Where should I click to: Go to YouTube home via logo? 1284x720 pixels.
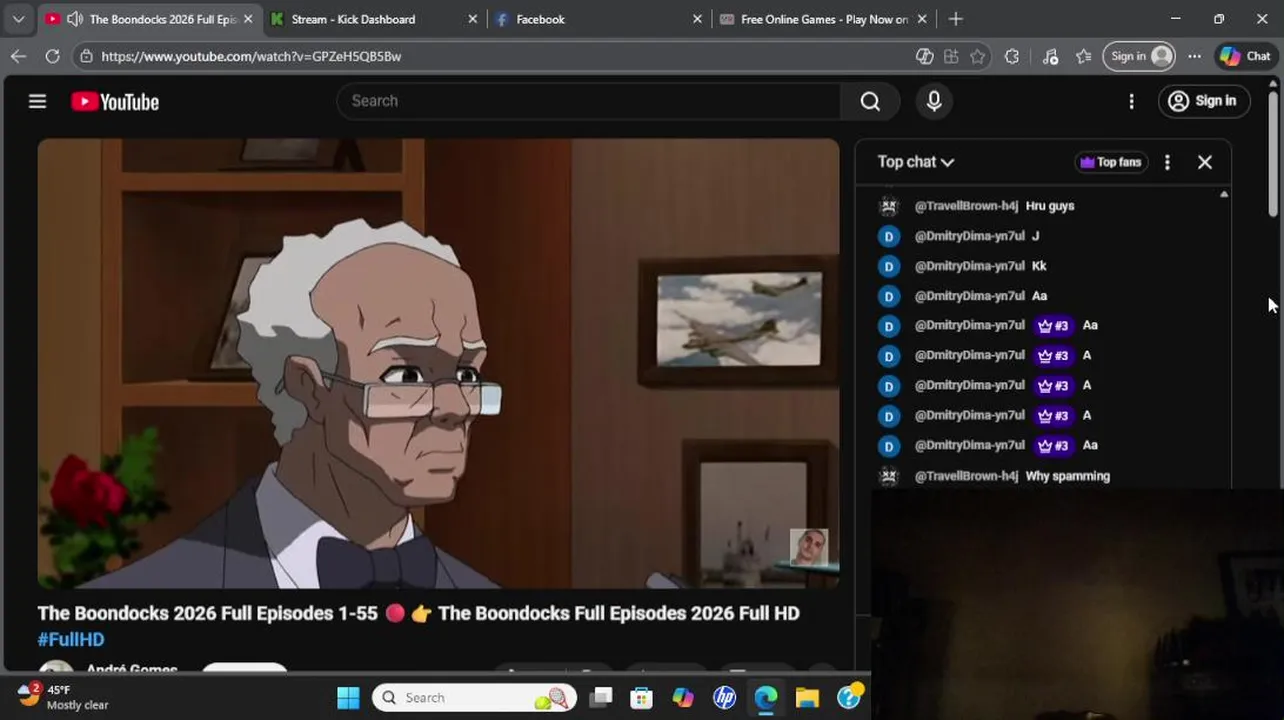click(115, 101)
